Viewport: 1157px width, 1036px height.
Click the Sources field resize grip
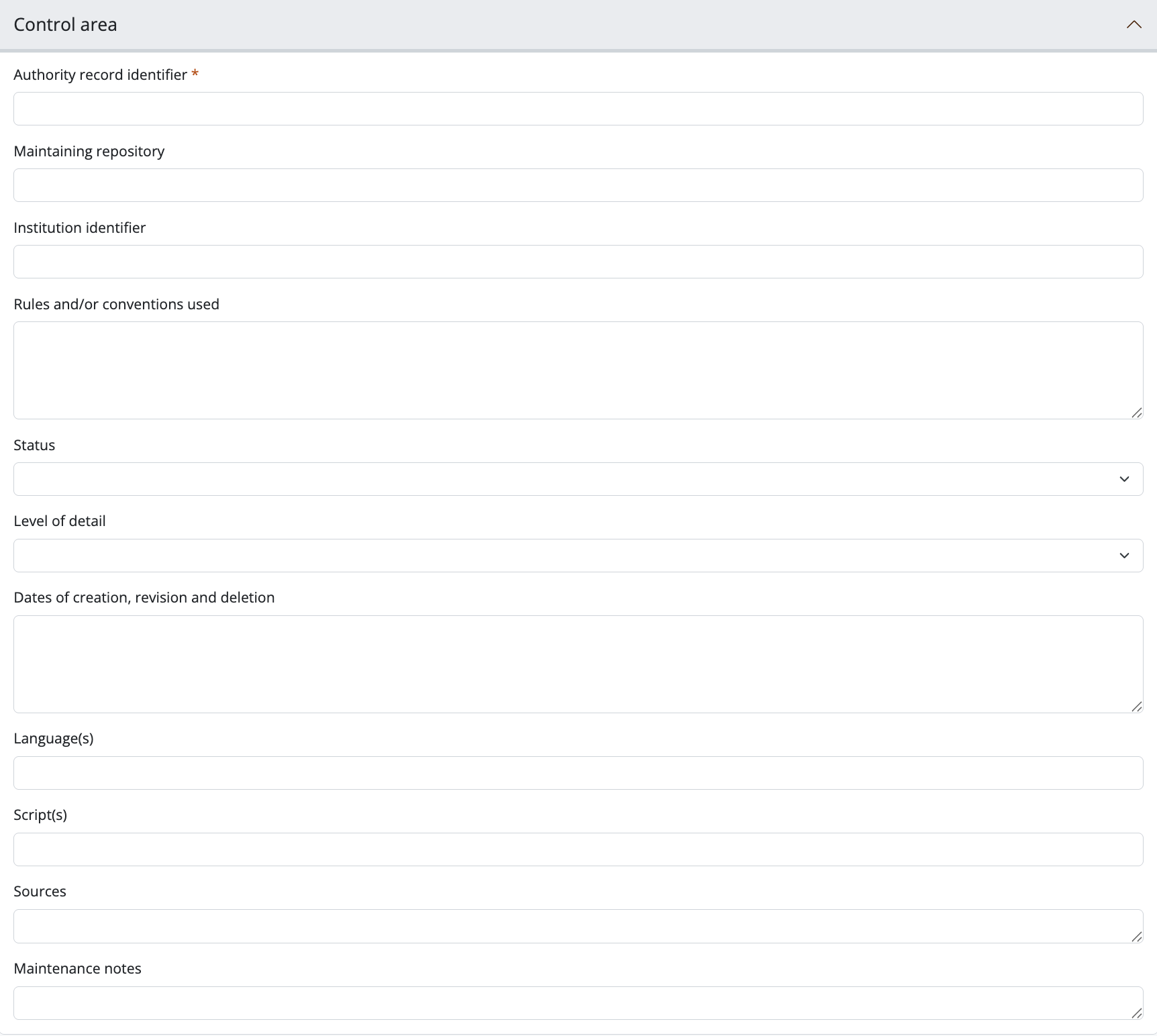(1136, 937)
